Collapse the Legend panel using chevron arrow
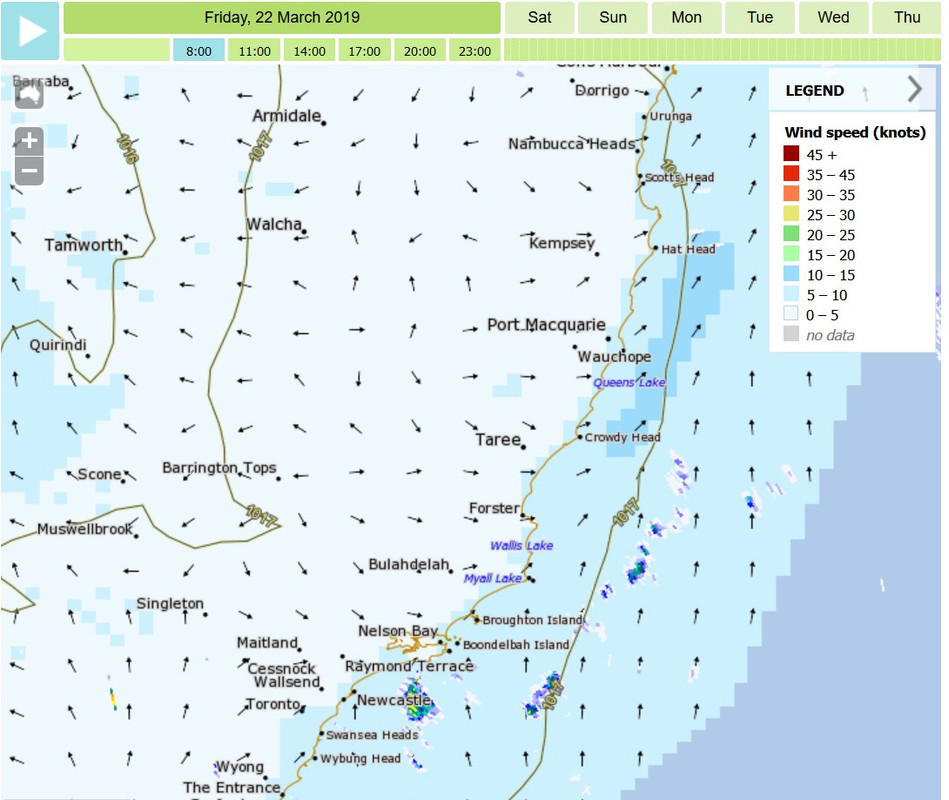Screen dimensions: 949x800 915,90
